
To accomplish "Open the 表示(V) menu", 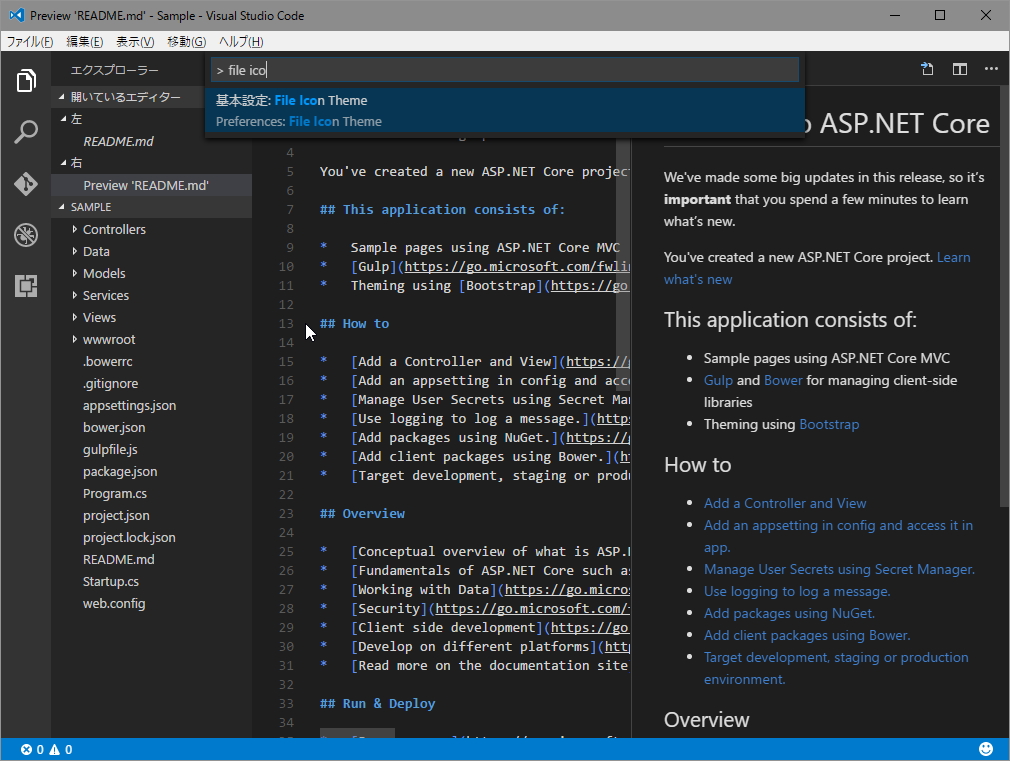I will point(135,41).
